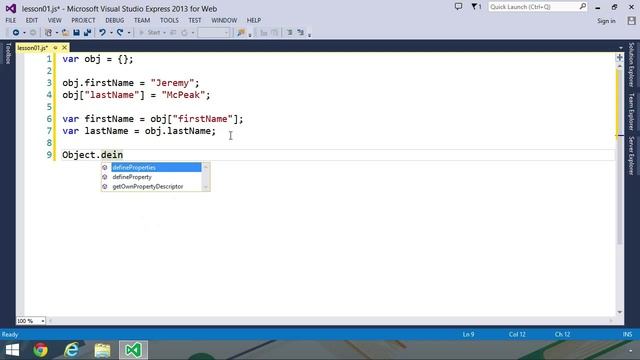Click the editor vertical scrollbar thumb
Image resolution: width=640 pixels, height=360 pixels.
620,156
